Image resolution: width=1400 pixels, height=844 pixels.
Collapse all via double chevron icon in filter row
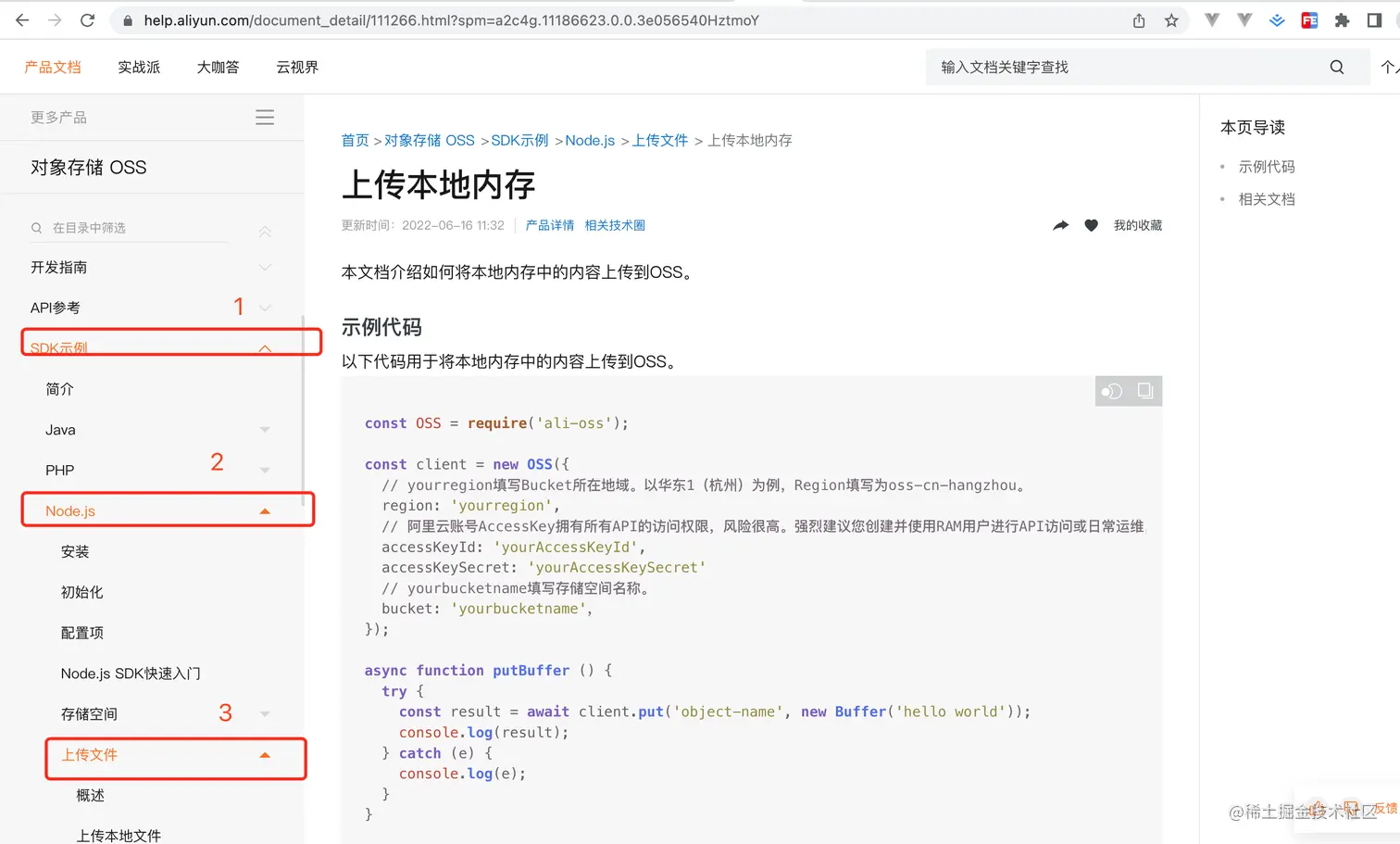(265, 231)
